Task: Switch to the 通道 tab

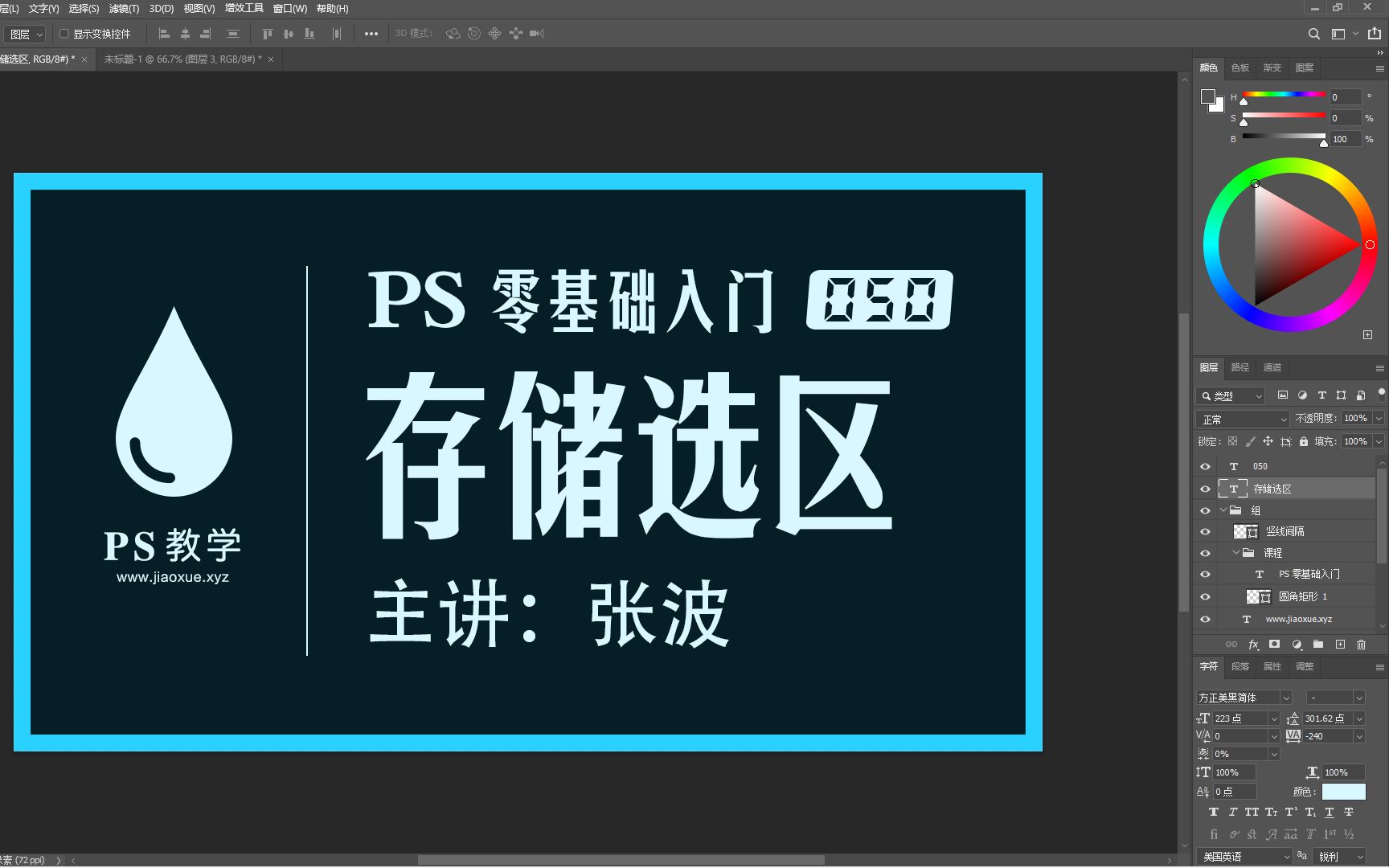Action: [x=1272, y=367]
